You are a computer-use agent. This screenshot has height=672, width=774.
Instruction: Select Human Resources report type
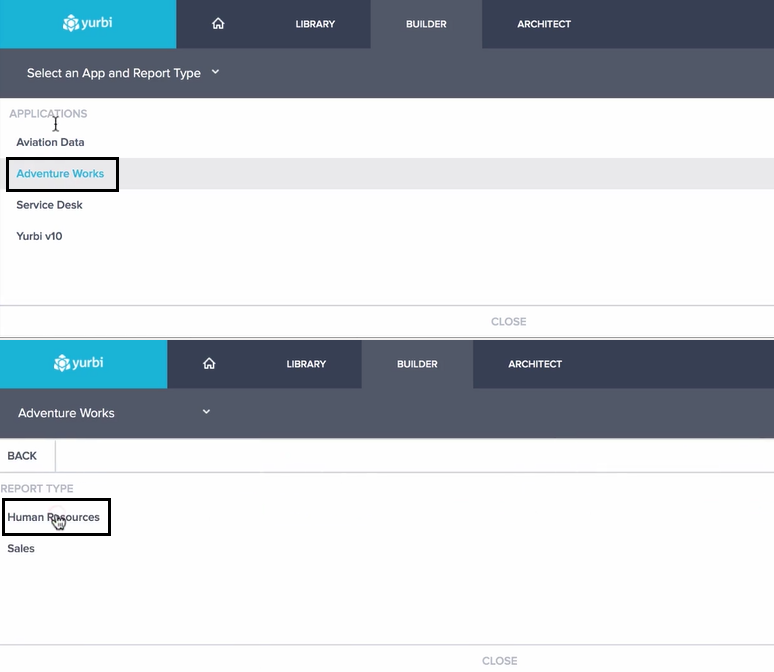(x=53, y=517)
